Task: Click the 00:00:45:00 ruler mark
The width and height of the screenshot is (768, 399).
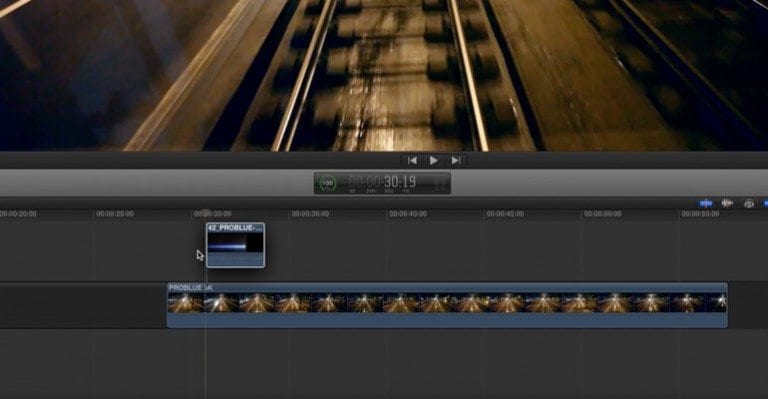Action: 505,214
